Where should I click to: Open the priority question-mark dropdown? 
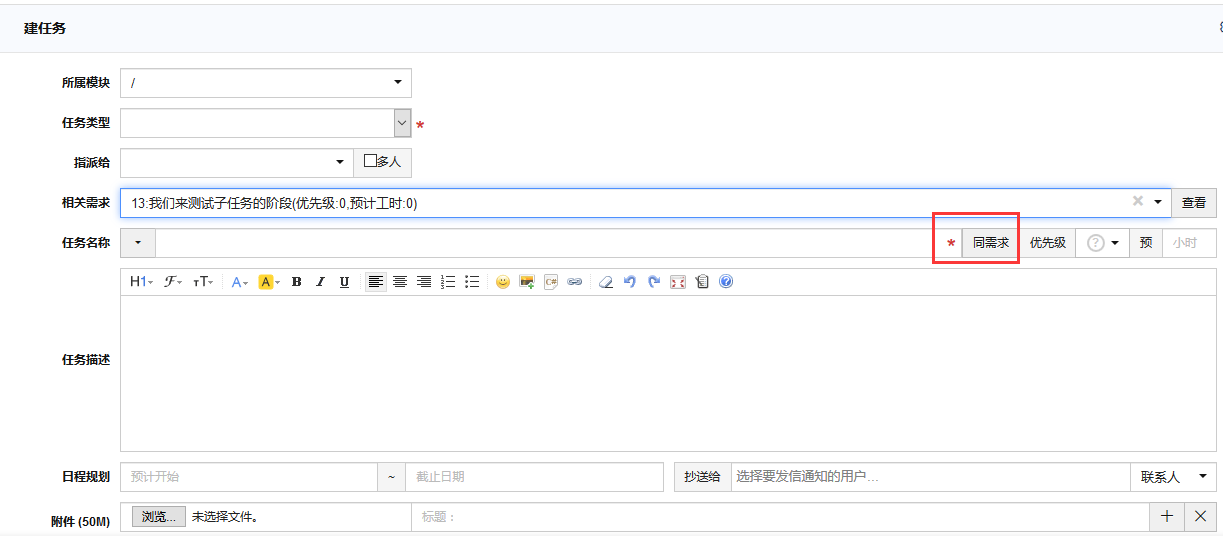tap(1103, 243)
